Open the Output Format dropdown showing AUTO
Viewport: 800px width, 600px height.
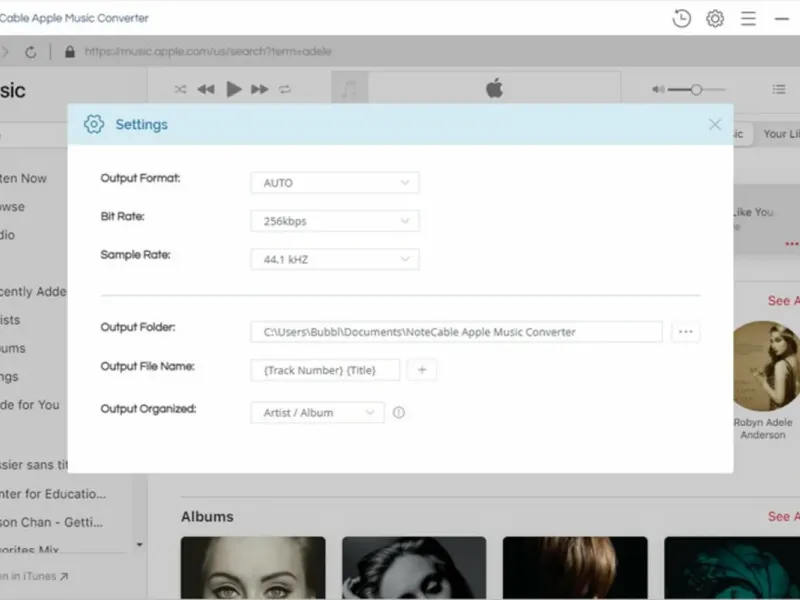click(x=335, y=183)
